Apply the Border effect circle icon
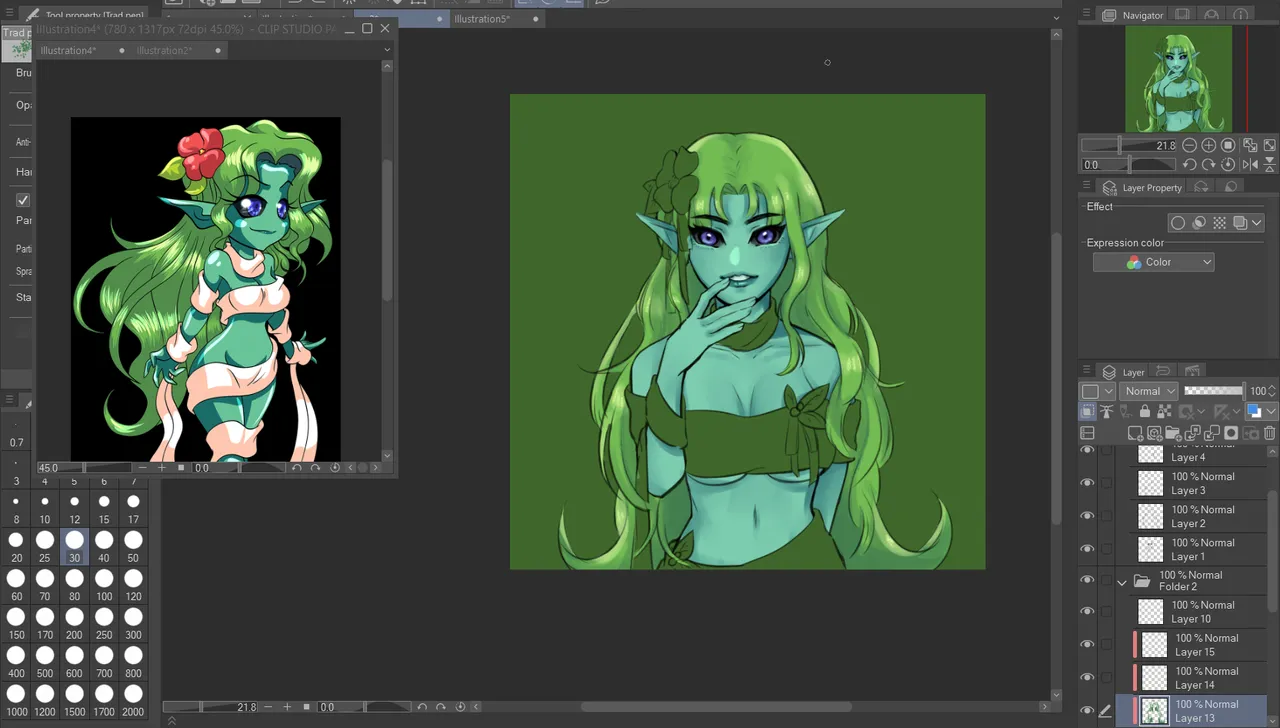The image size is (1280, 728). click(x=1178, y=223)
